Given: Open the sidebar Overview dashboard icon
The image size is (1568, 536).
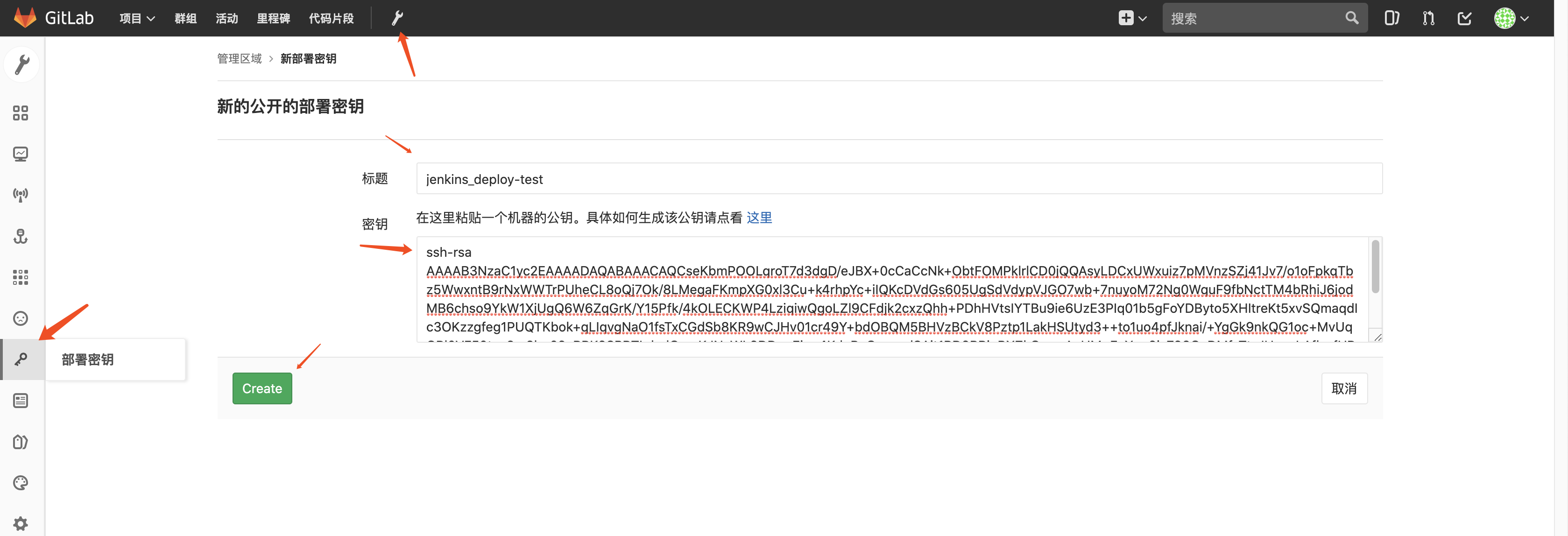Looking at the screenshot, I should (x=21, y=113).
